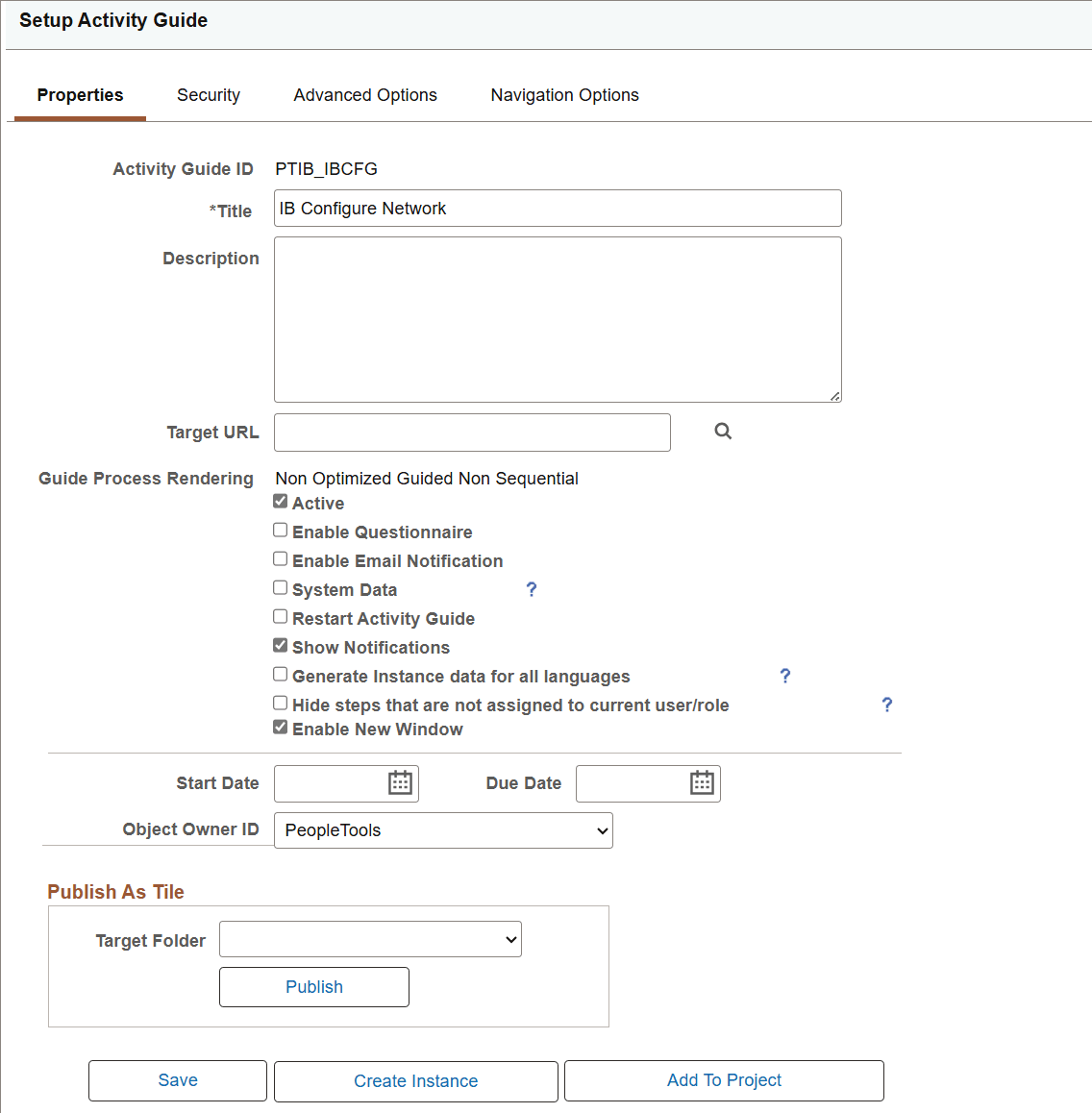Click the Publish button
Viewport: 1092px width, 1113px height.
click(314, 986)
